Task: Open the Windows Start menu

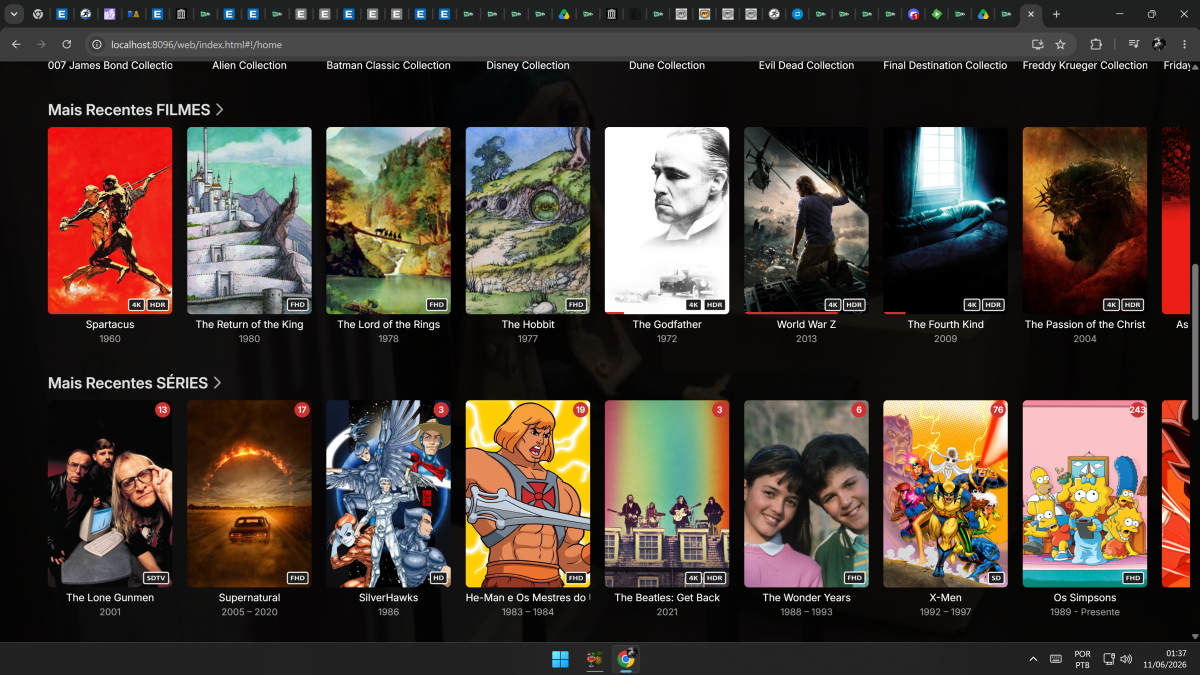Action: 560,659
